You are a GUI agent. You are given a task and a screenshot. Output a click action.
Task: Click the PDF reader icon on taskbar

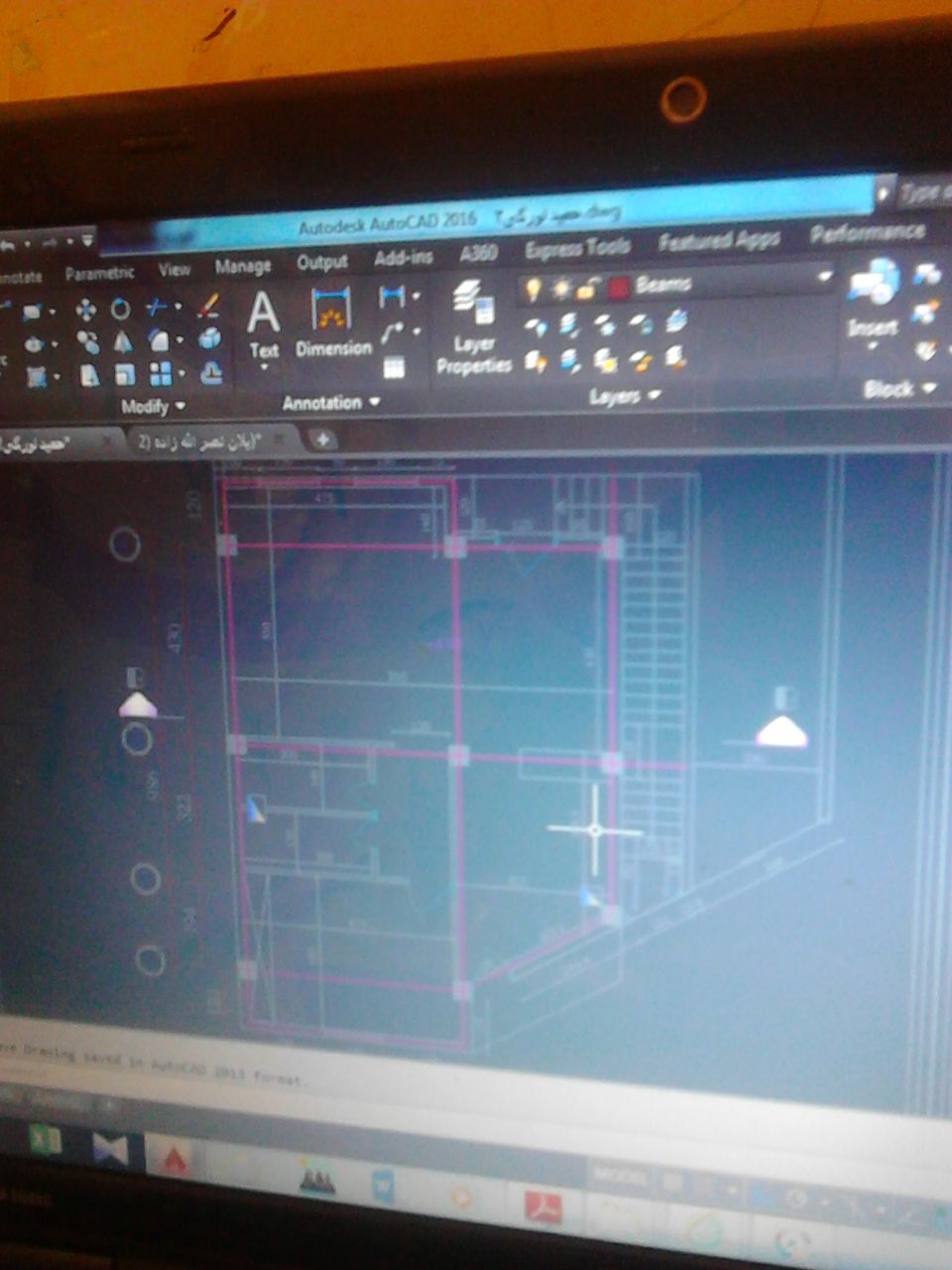(x=543, y=1206)
